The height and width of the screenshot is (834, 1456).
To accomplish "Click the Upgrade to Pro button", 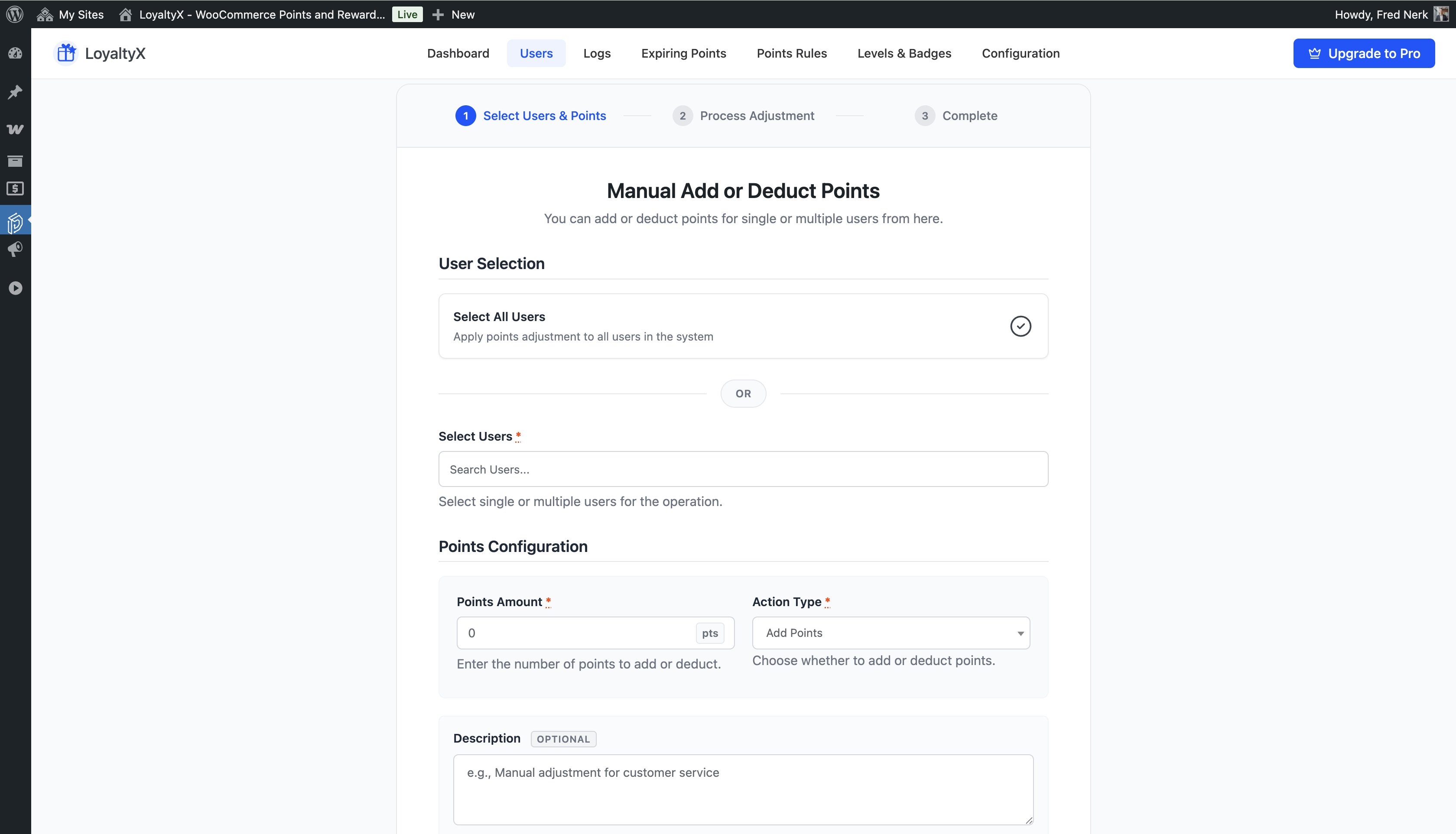I will [x=1363, y=53].
